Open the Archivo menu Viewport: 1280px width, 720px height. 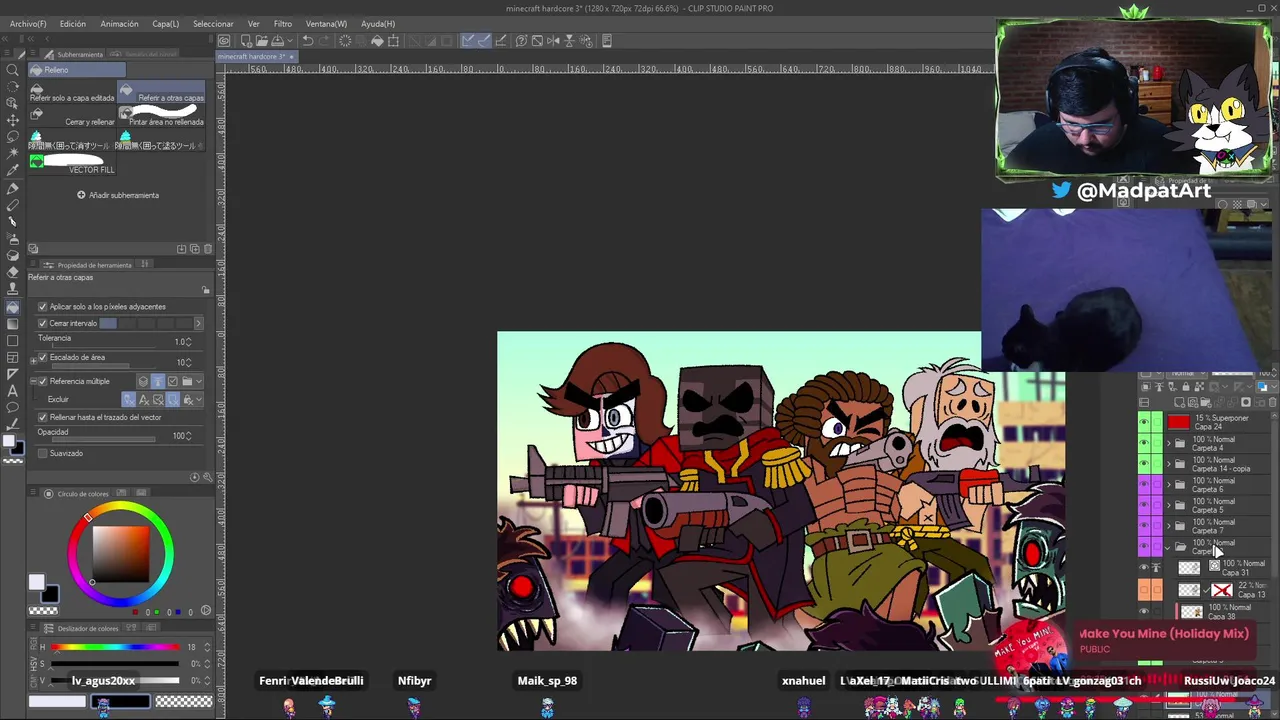(x=28, y=24)
